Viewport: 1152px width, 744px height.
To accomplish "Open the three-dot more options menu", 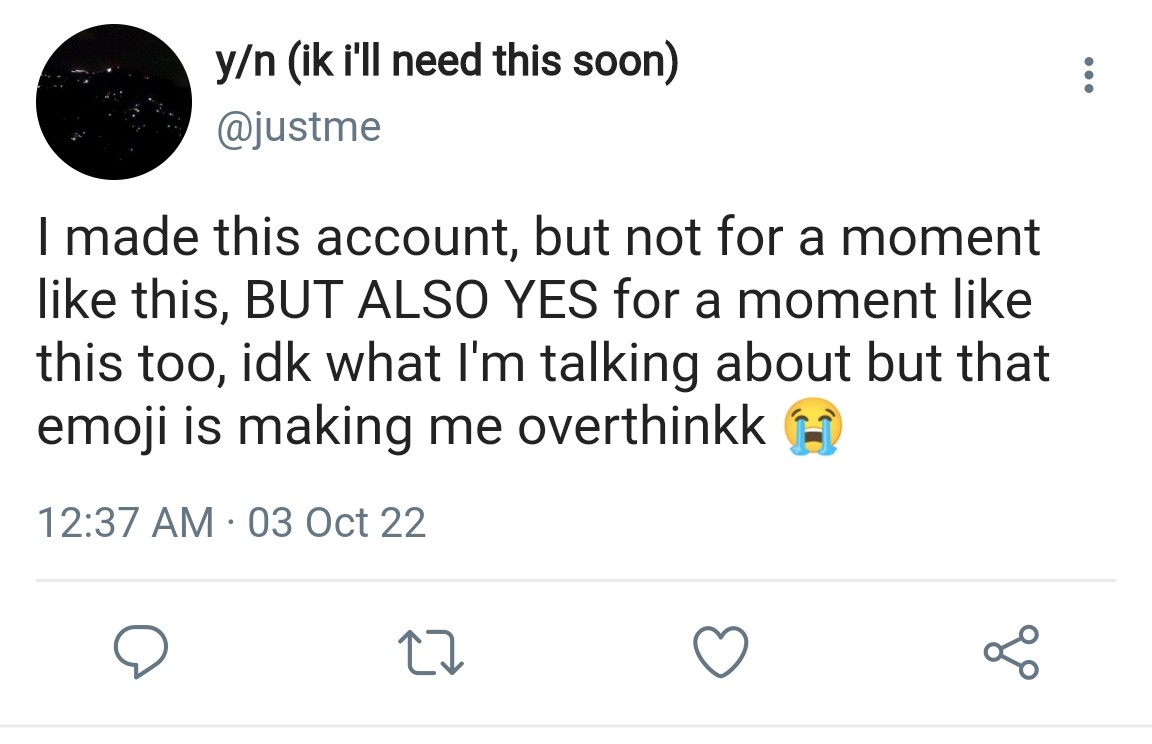I will click(x=1089, y=77).
